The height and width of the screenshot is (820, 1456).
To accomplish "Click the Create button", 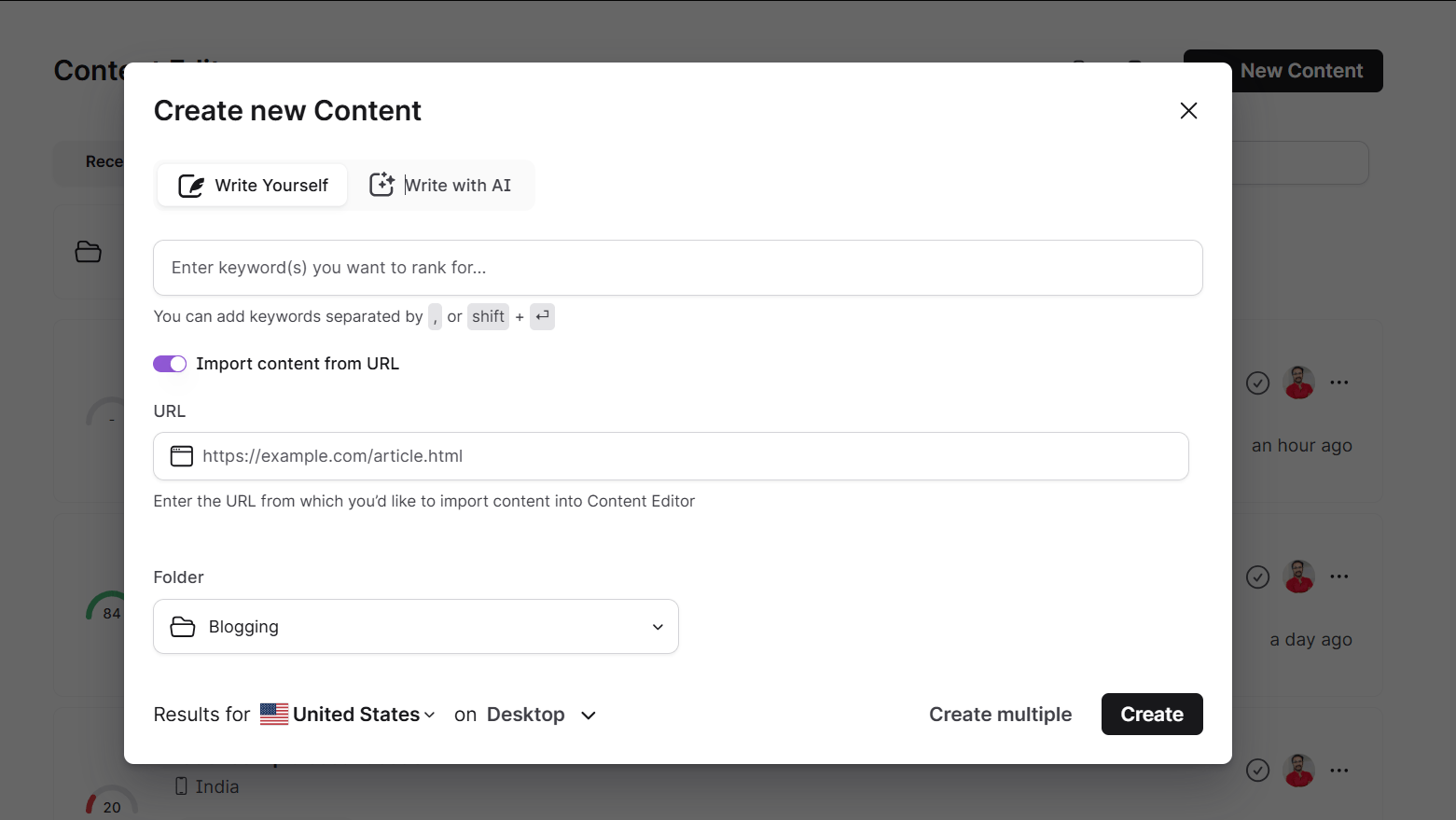I will 1152,715.
